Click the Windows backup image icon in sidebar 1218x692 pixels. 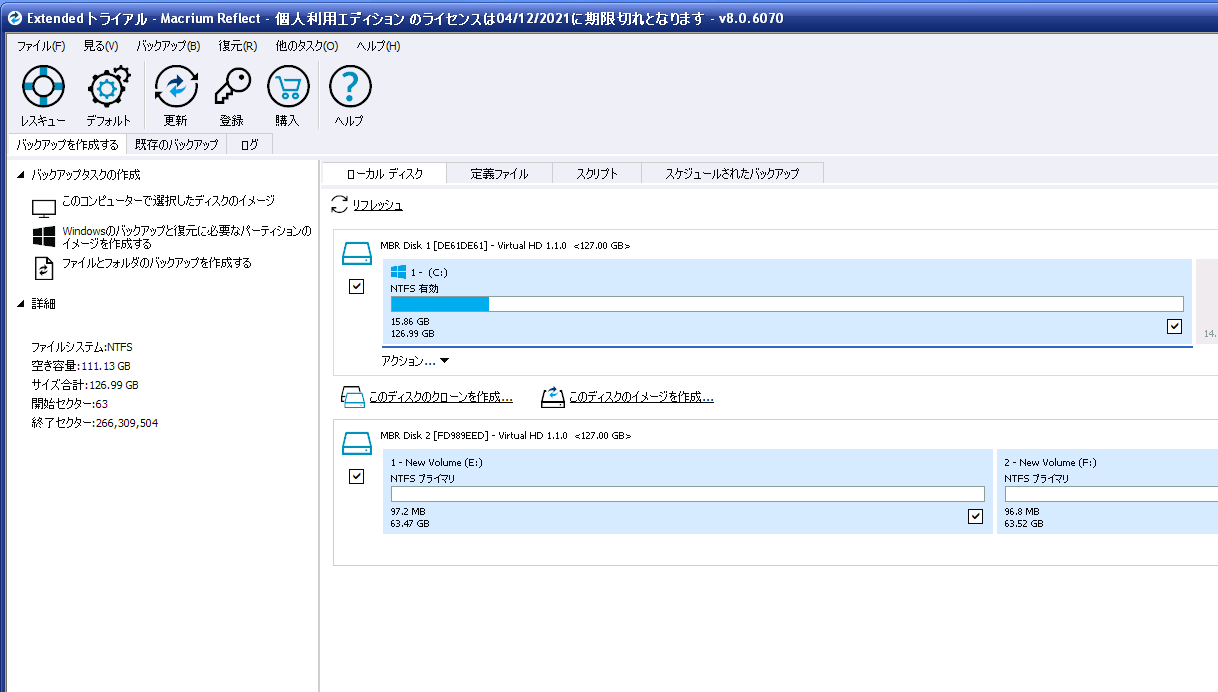click(x=44, y=237)
